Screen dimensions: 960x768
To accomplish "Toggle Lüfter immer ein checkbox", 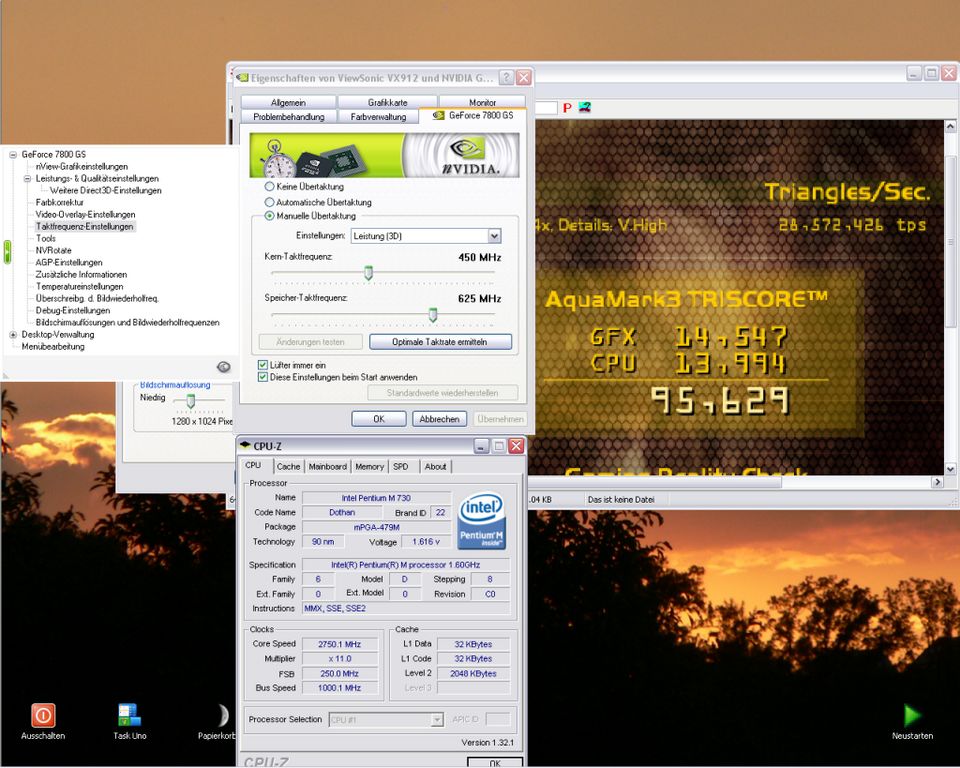I will point(263,364).
